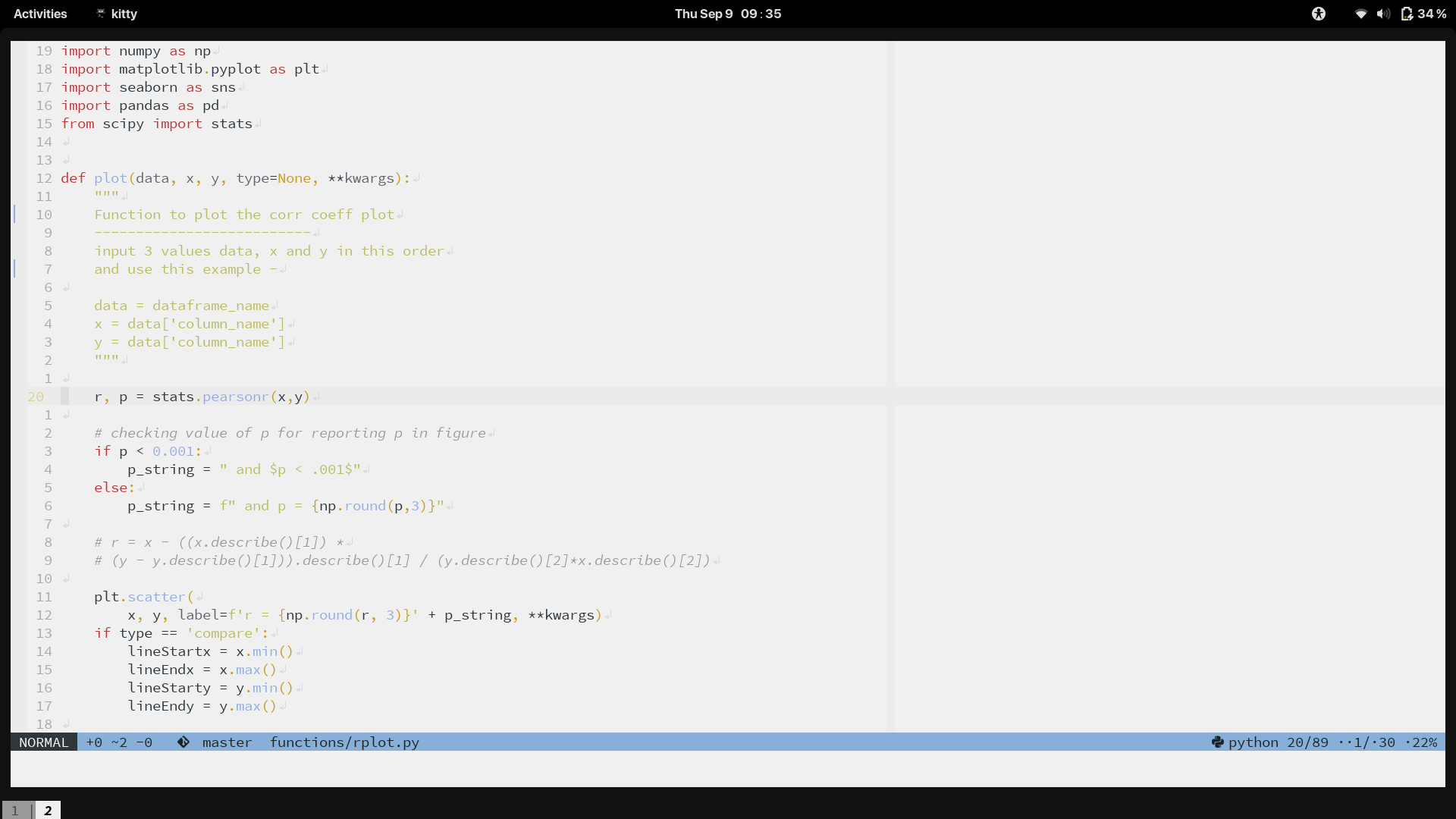Click the Activities menu icon
This screenshot has width=1456, height=819.
tap(40, 13)
